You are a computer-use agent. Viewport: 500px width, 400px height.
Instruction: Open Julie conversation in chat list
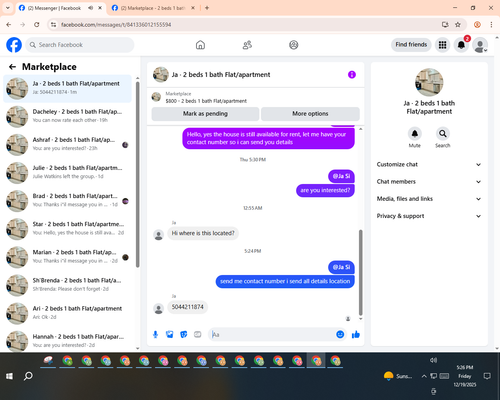click(x=67, y=173)
